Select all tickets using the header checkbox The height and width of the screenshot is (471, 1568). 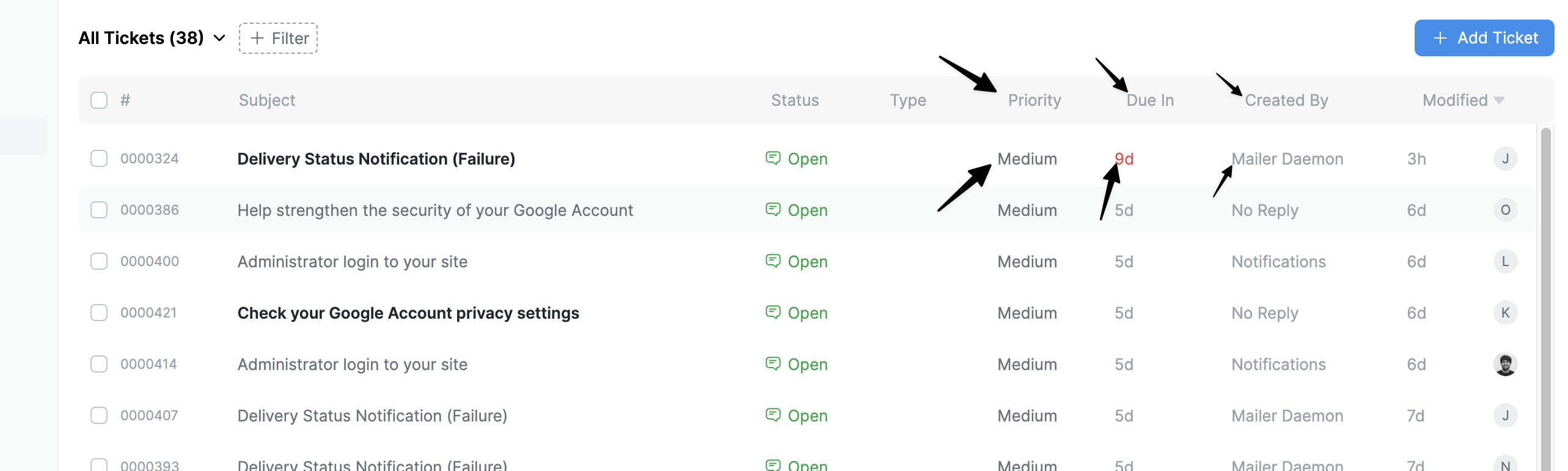[99, 100]
